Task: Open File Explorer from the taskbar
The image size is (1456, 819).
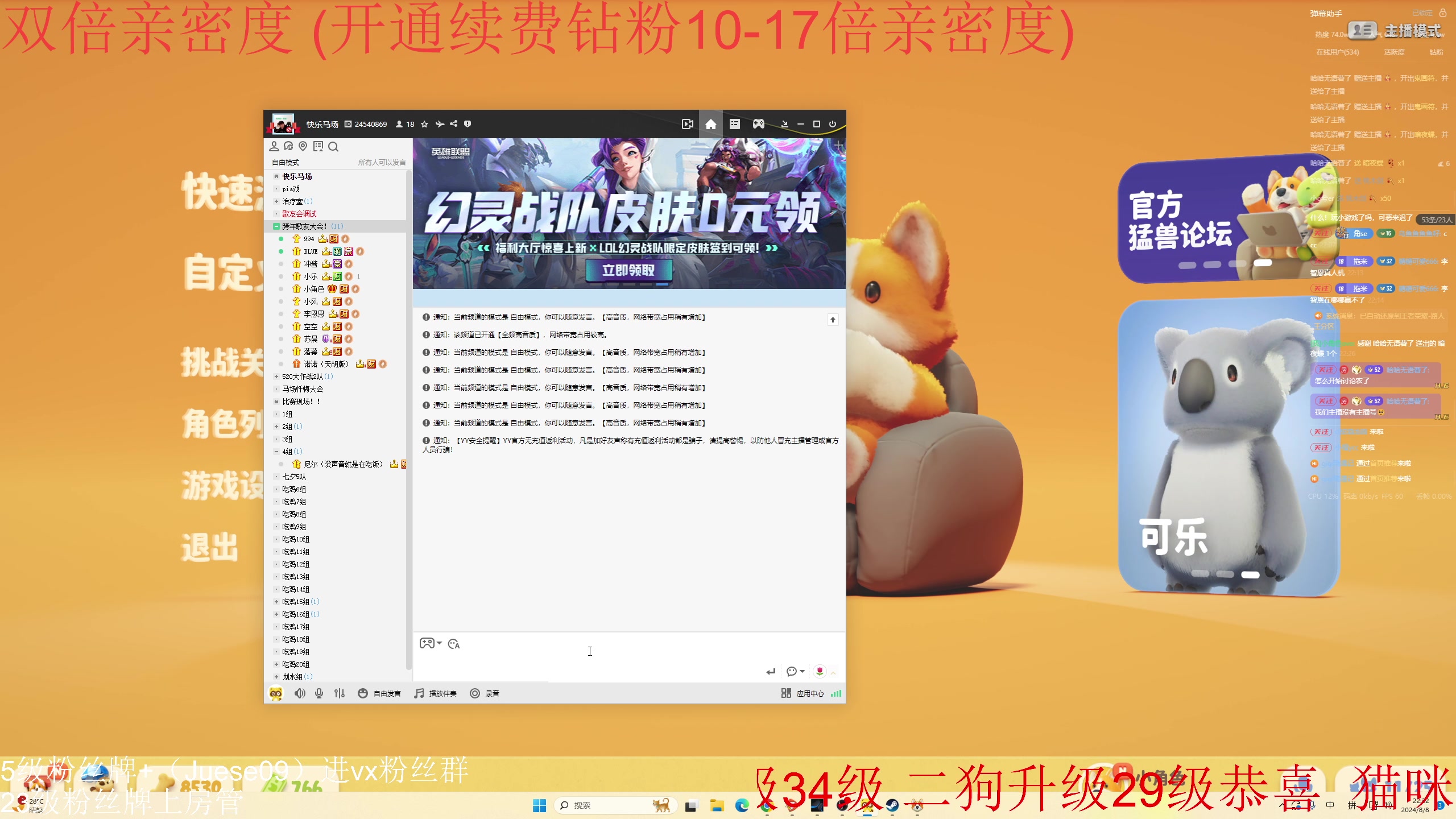Action: [717, 805]
